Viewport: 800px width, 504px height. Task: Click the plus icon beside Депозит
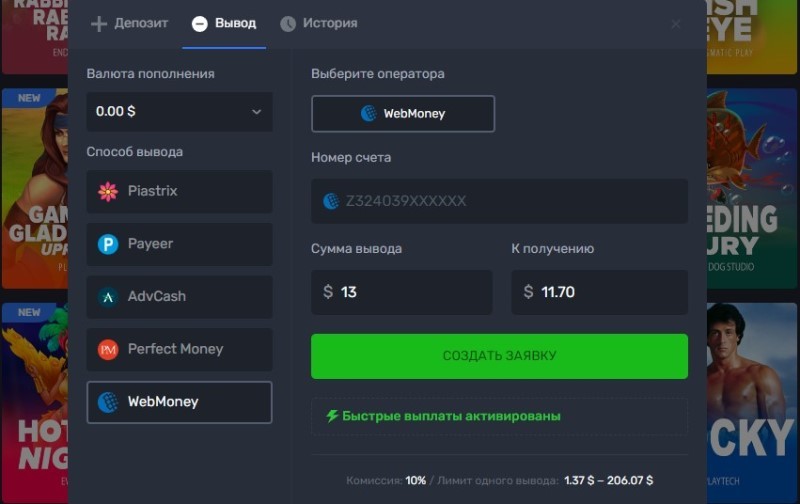click(x=99, y=24)
